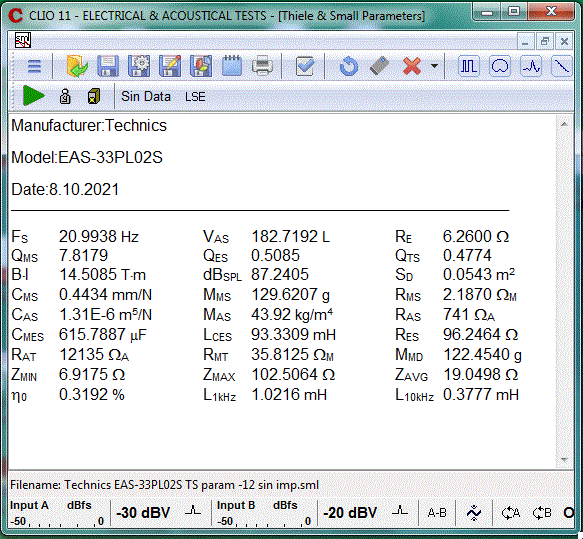Click the red X delete icon
The width and height of the screenshot is (583, 539).
pyautogui.click(x=412, y=66)
